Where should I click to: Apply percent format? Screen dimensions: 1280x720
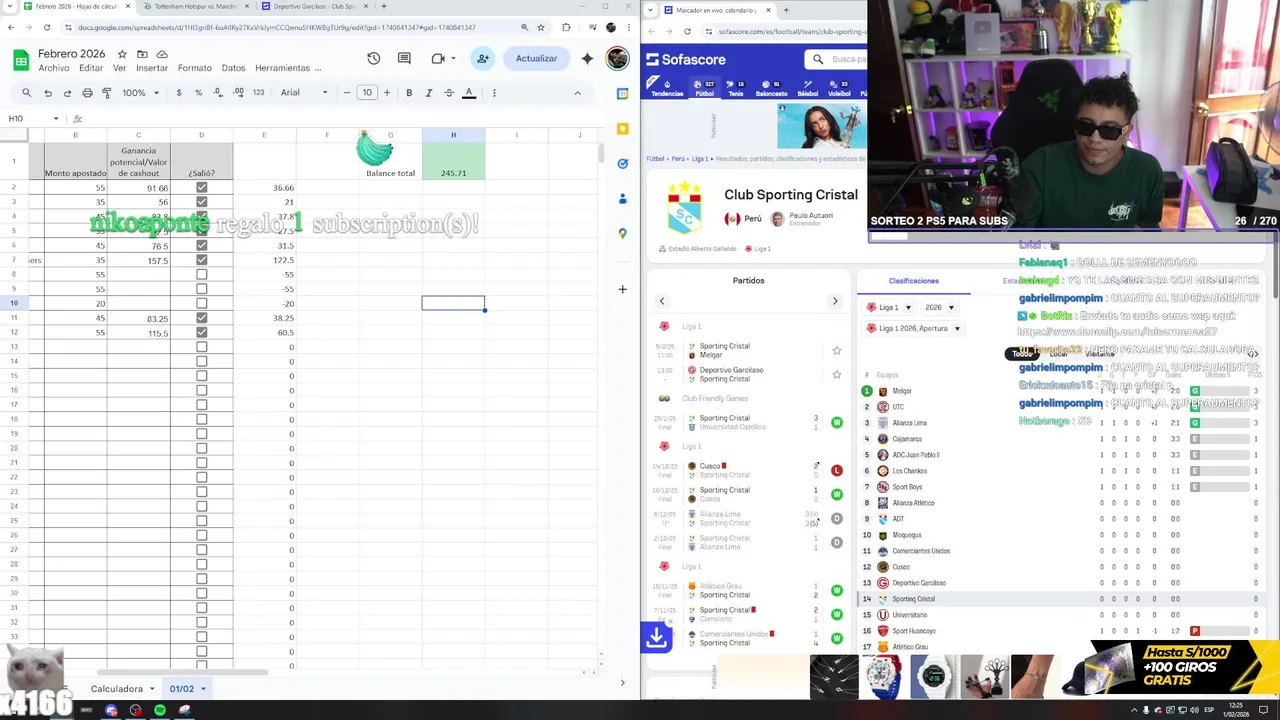tap(198, 93)
